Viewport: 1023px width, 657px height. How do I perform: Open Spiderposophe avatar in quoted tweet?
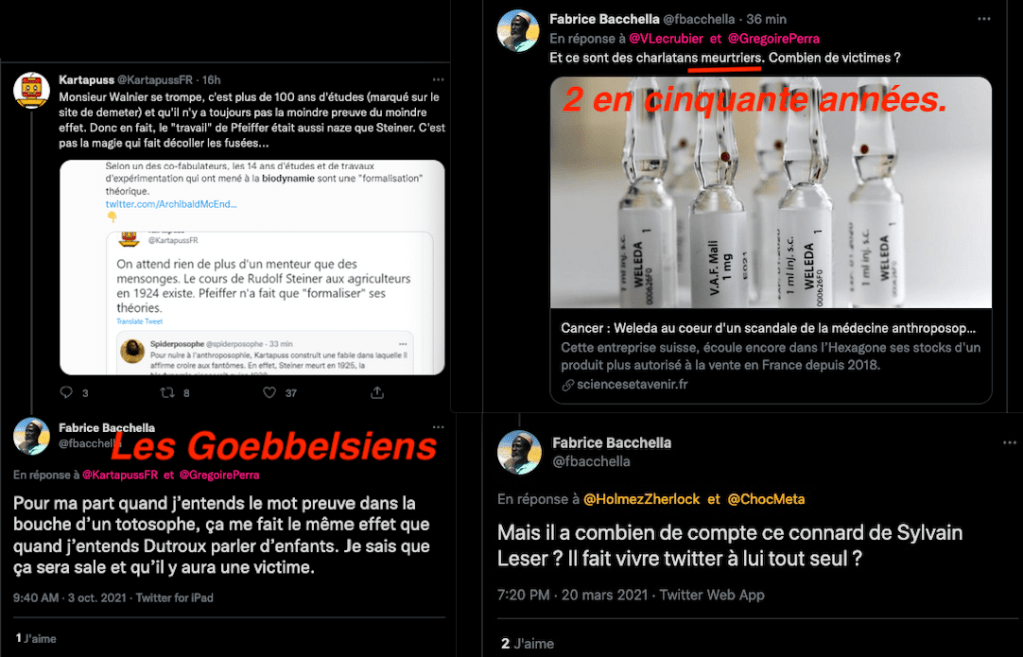[132, 350]
